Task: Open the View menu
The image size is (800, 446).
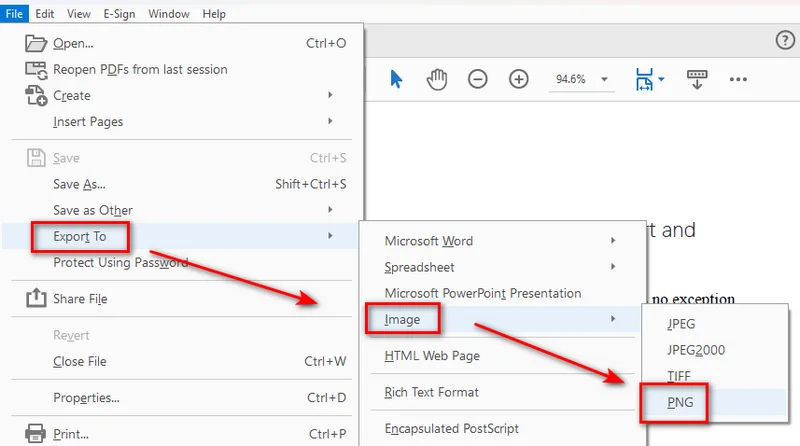Action: click(79, 14)
